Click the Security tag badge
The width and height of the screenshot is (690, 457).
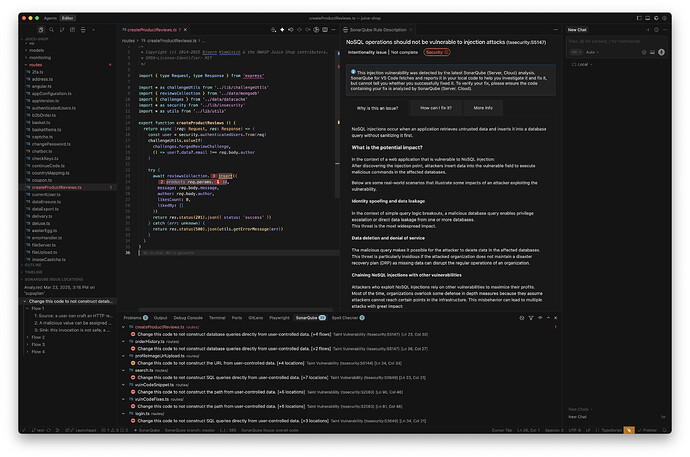[x=437, y=52]
